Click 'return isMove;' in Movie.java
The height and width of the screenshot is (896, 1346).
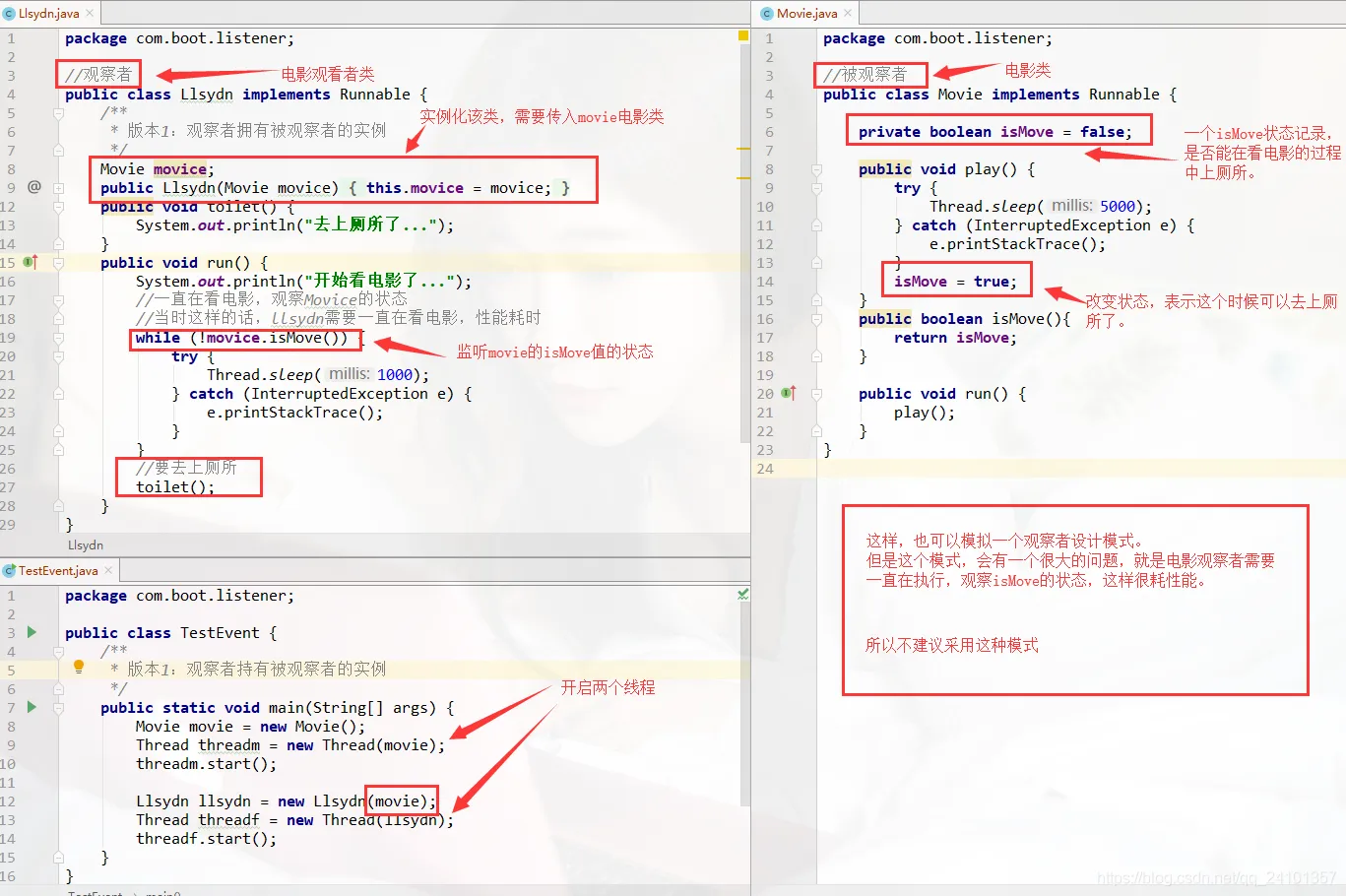point(955,337)
